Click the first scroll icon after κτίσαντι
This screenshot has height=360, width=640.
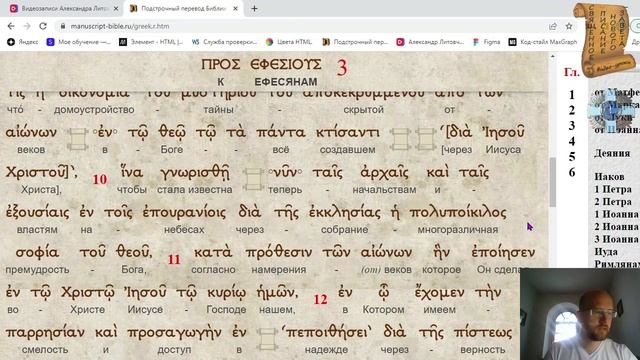click(x=400, y=139)
